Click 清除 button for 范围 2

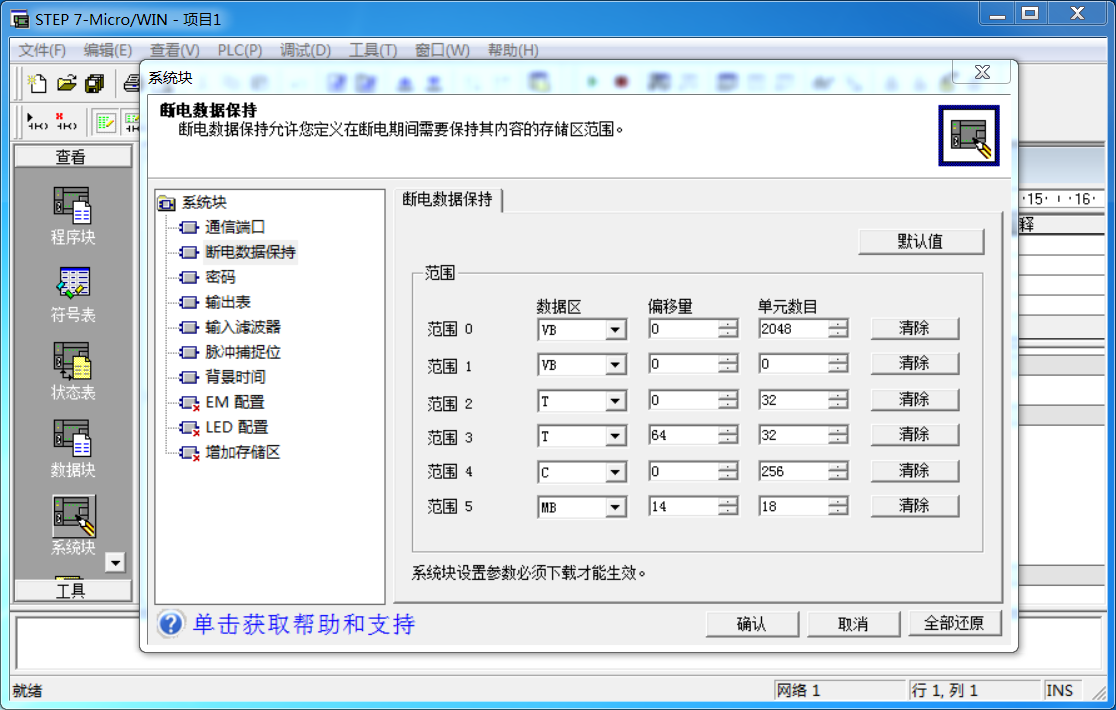915,400
